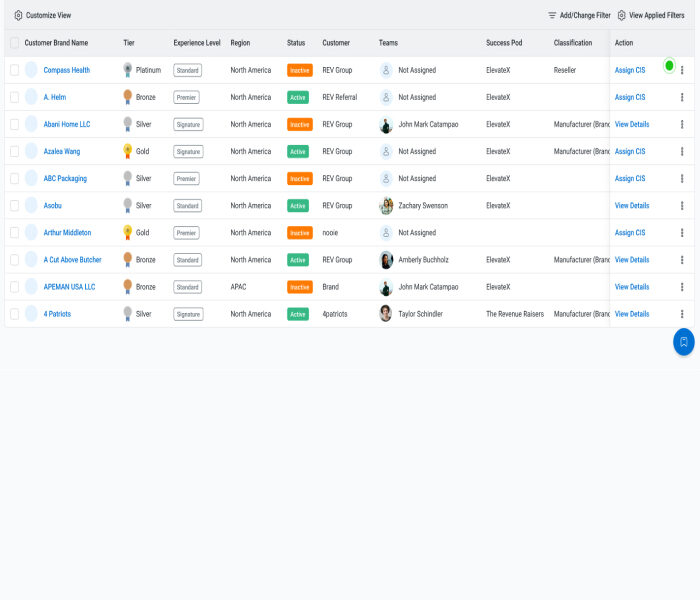Open the Add/Change Filter icon

point(552,15)
